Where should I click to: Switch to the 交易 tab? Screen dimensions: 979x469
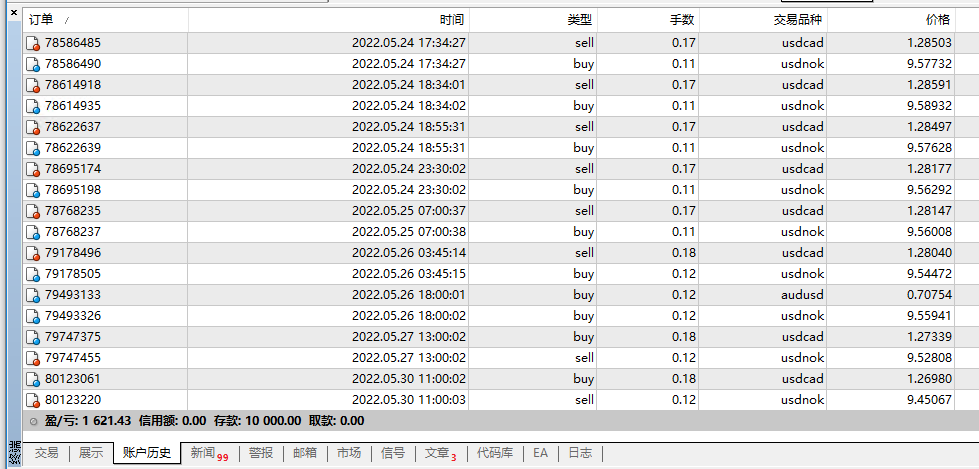(x=47, y=453)
